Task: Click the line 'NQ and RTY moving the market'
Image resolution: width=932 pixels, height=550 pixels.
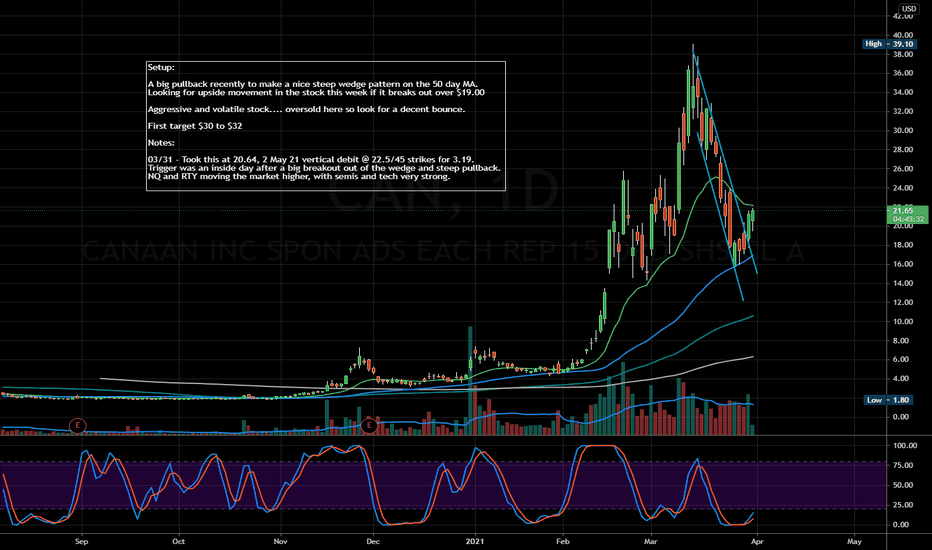Action: pos(299,177)
